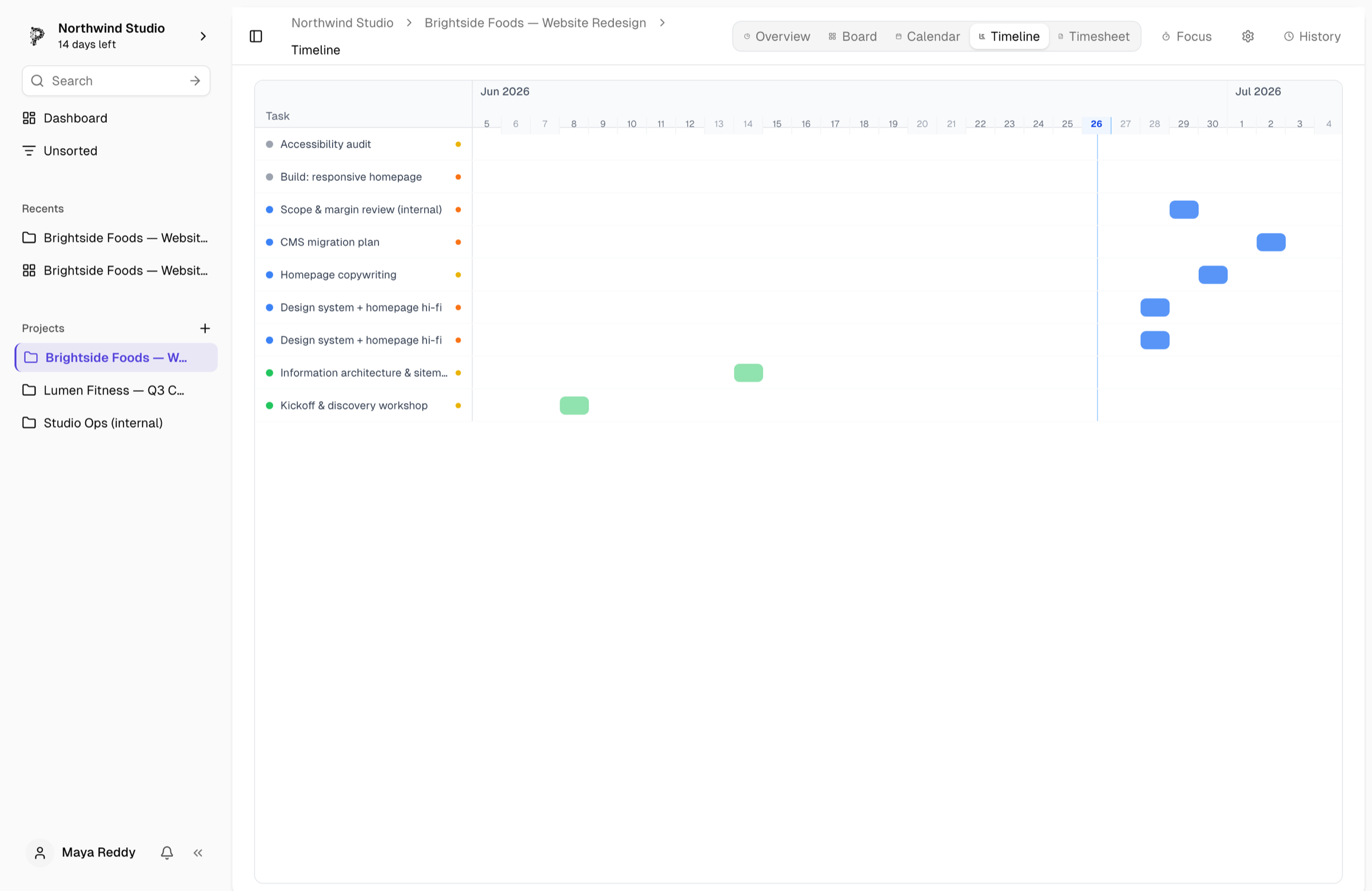Viewport: 1372px width, 891px height.
Task: Click Northwind Studio breadcrumb link
Action: pos(342,22)
